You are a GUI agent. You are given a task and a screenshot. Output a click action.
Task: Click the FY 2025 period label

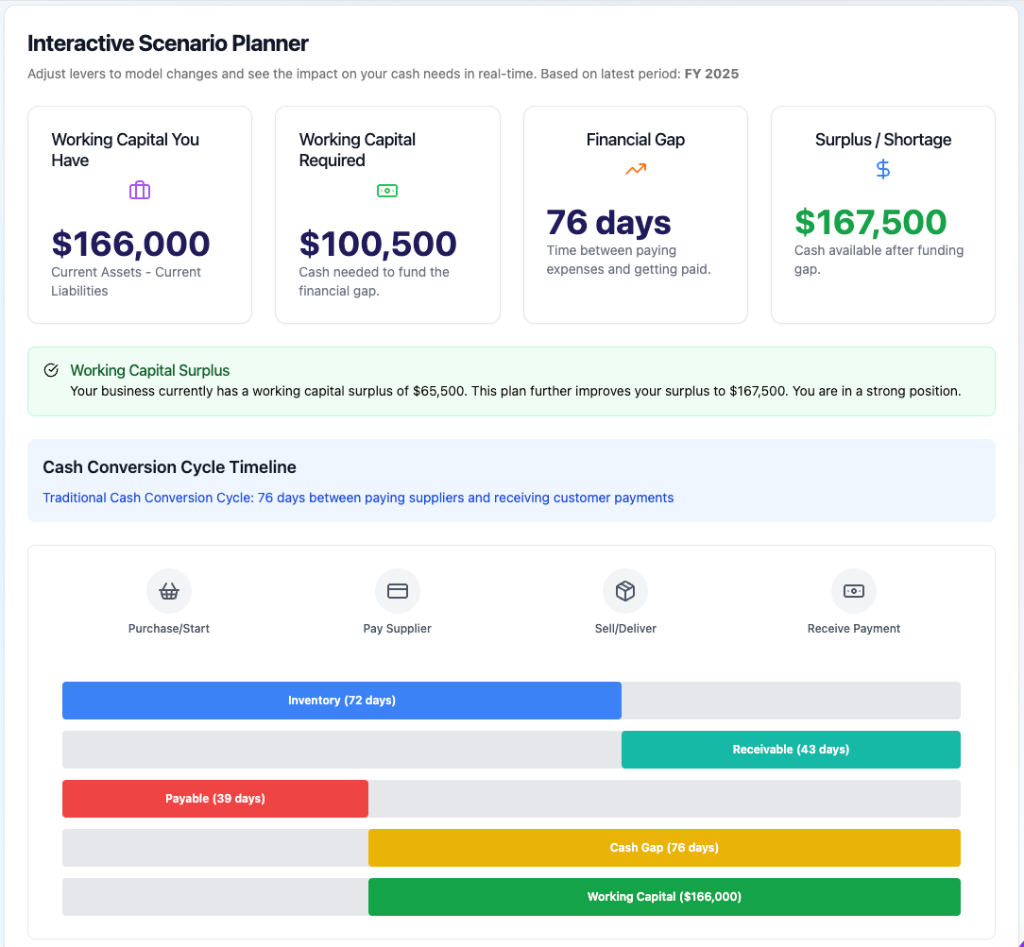[x=711, y=74]
